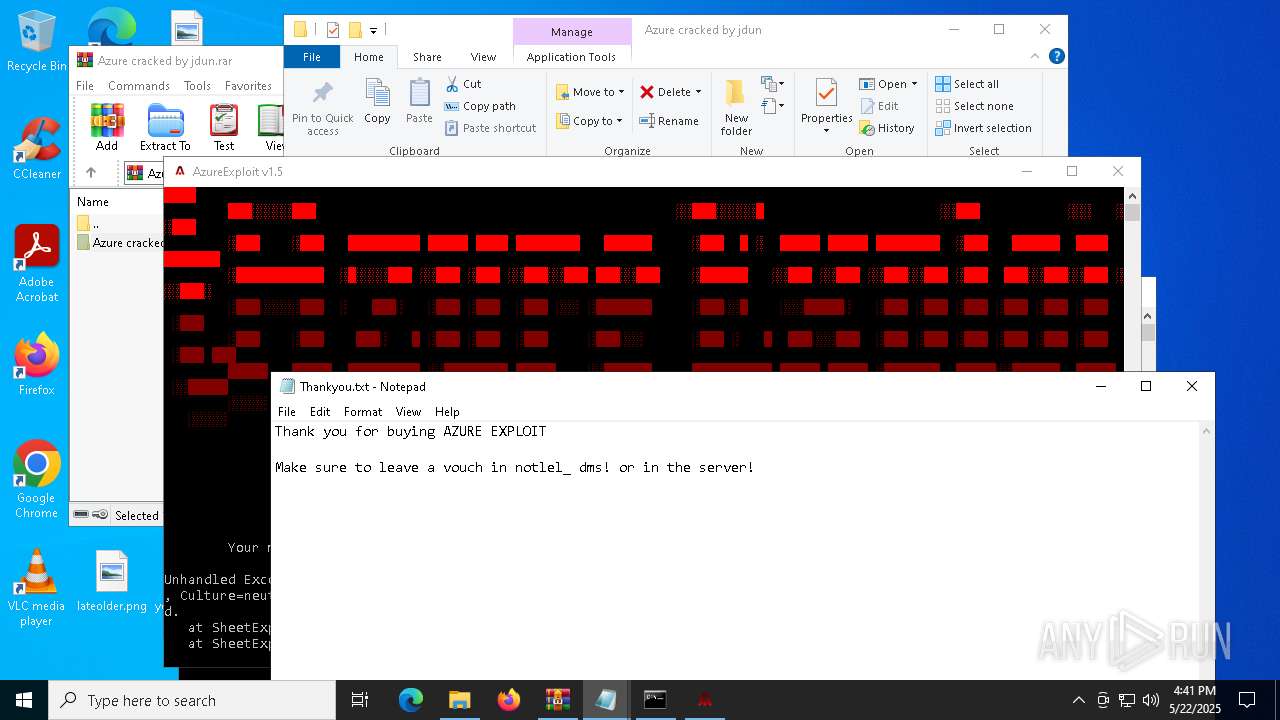The image size is (1280, 720).
Task: Open Notepad File menu
Action: coord(287,412)
